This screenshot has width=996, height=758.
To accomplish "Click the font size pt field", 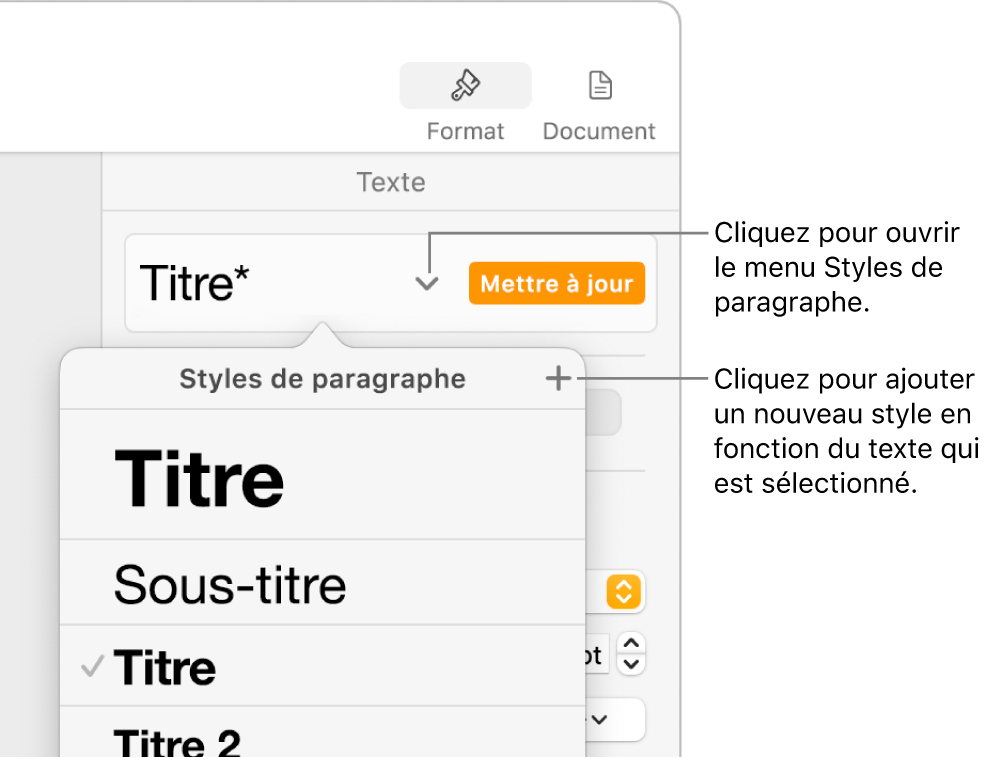I will click(x=596, y=655).
